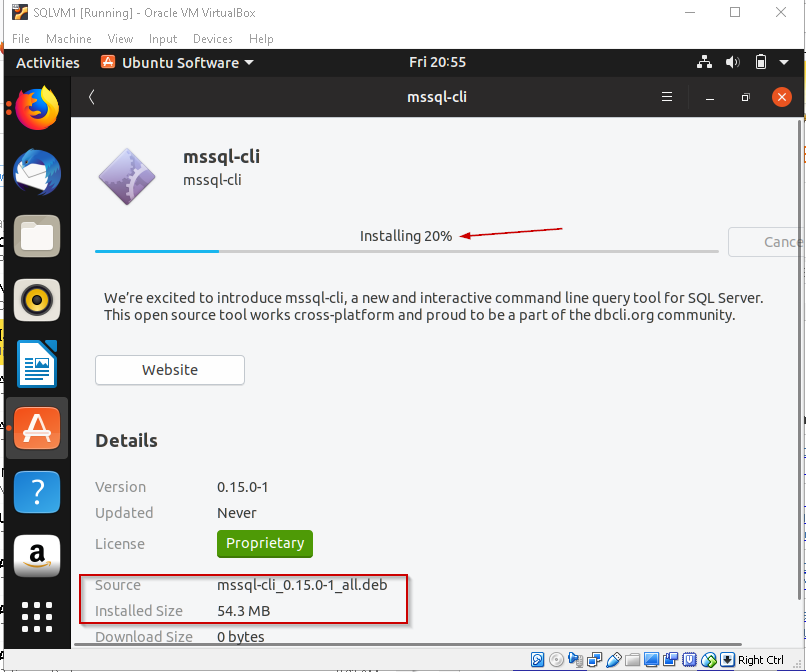
Task: Click the VirtualBox title bar app icon
Action: [x=20, y=12]
